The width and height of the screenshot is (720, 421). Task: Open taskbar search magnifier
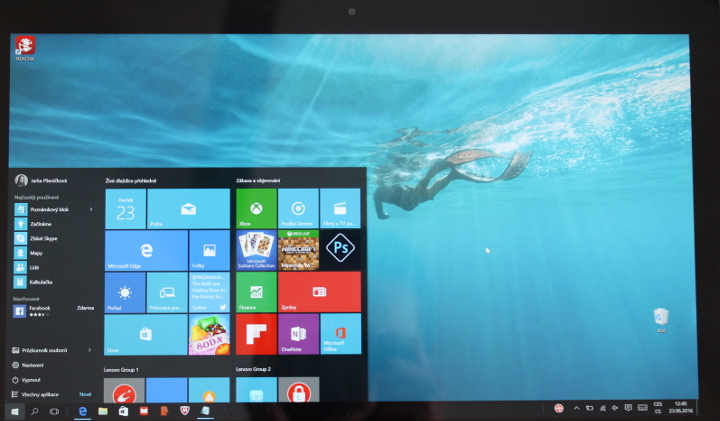pos(34,412)
